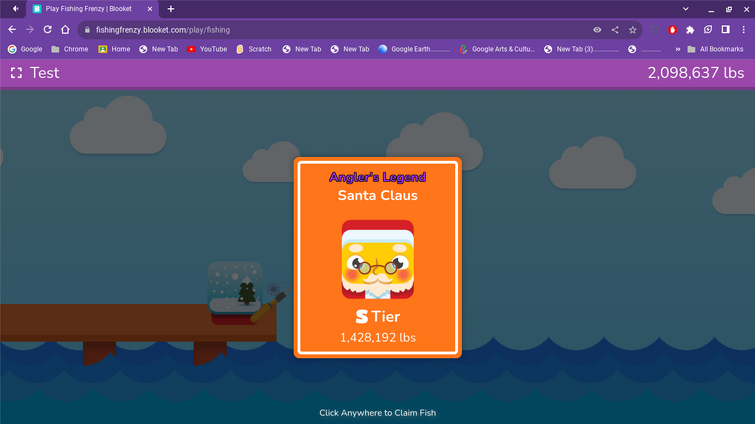
Task: Toggle the browser side panel
Action: pyautogui.click(x=726, y=30)
